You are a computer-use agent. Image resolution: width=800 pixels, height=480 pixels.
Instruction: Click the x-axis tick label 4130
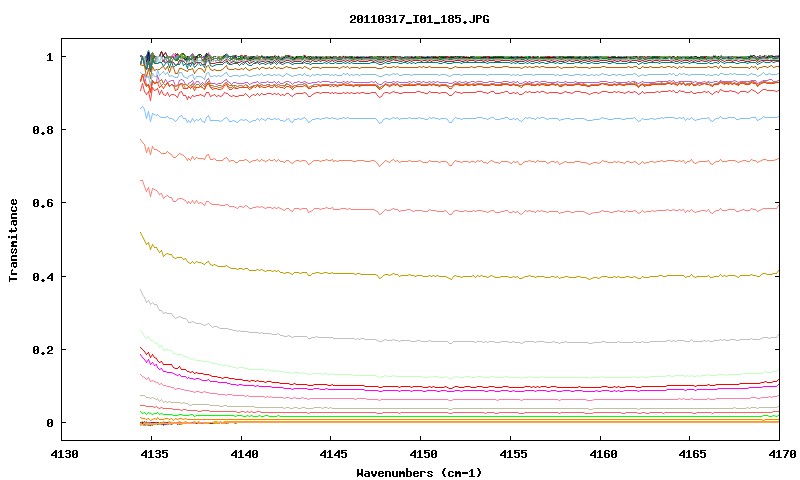[x=65, y=454]
